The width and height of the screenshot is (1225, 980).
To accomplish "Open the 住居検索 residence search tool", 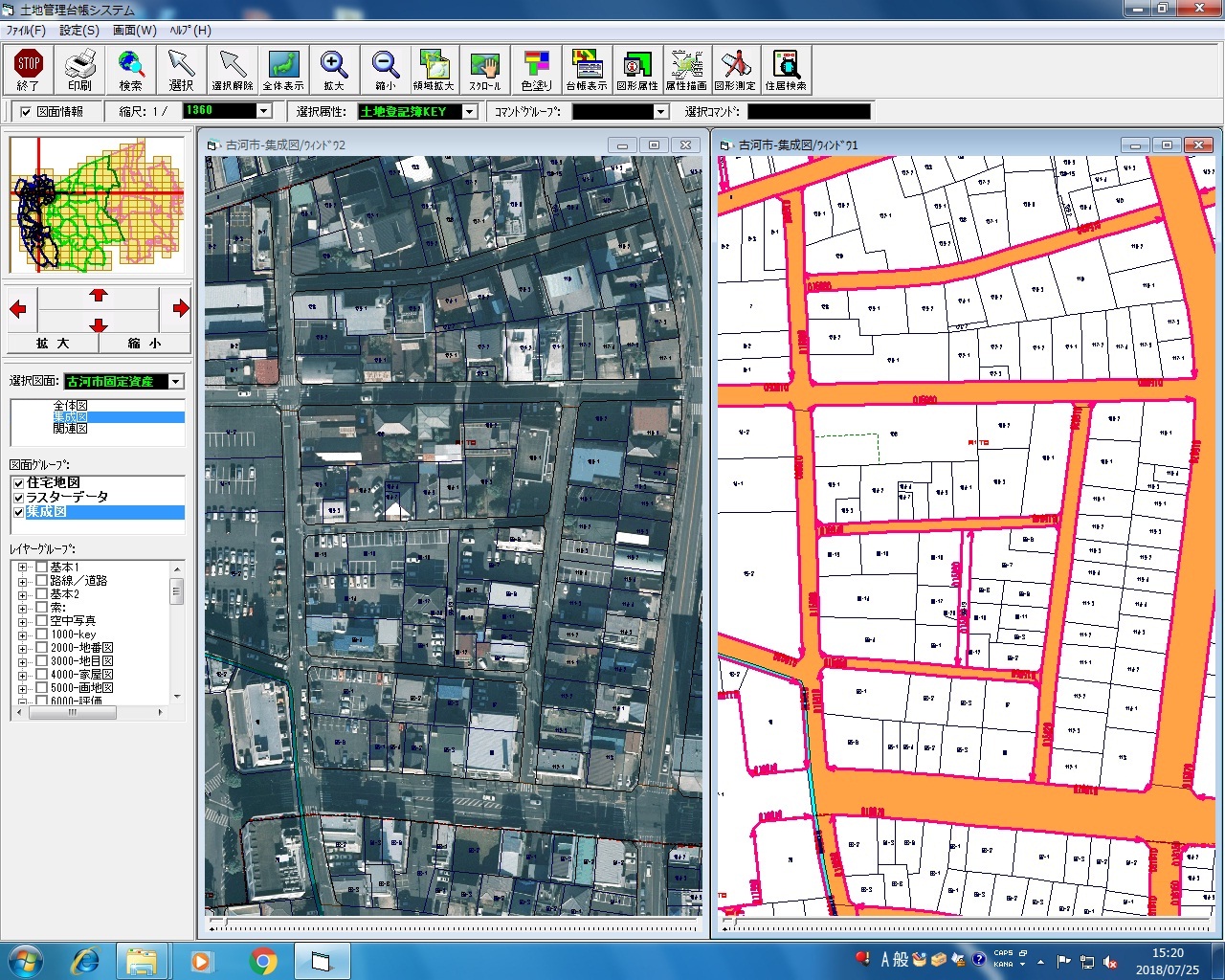I will pos(786,70).
